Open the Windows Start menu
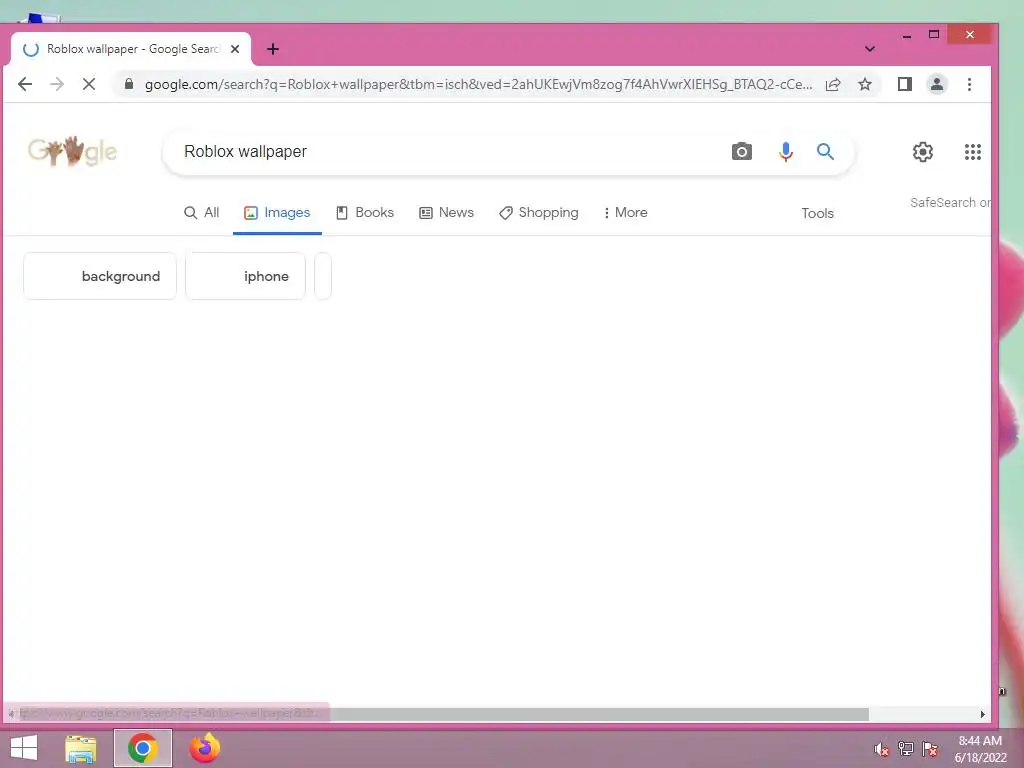 pyautogui.click(x=24, y=748)
